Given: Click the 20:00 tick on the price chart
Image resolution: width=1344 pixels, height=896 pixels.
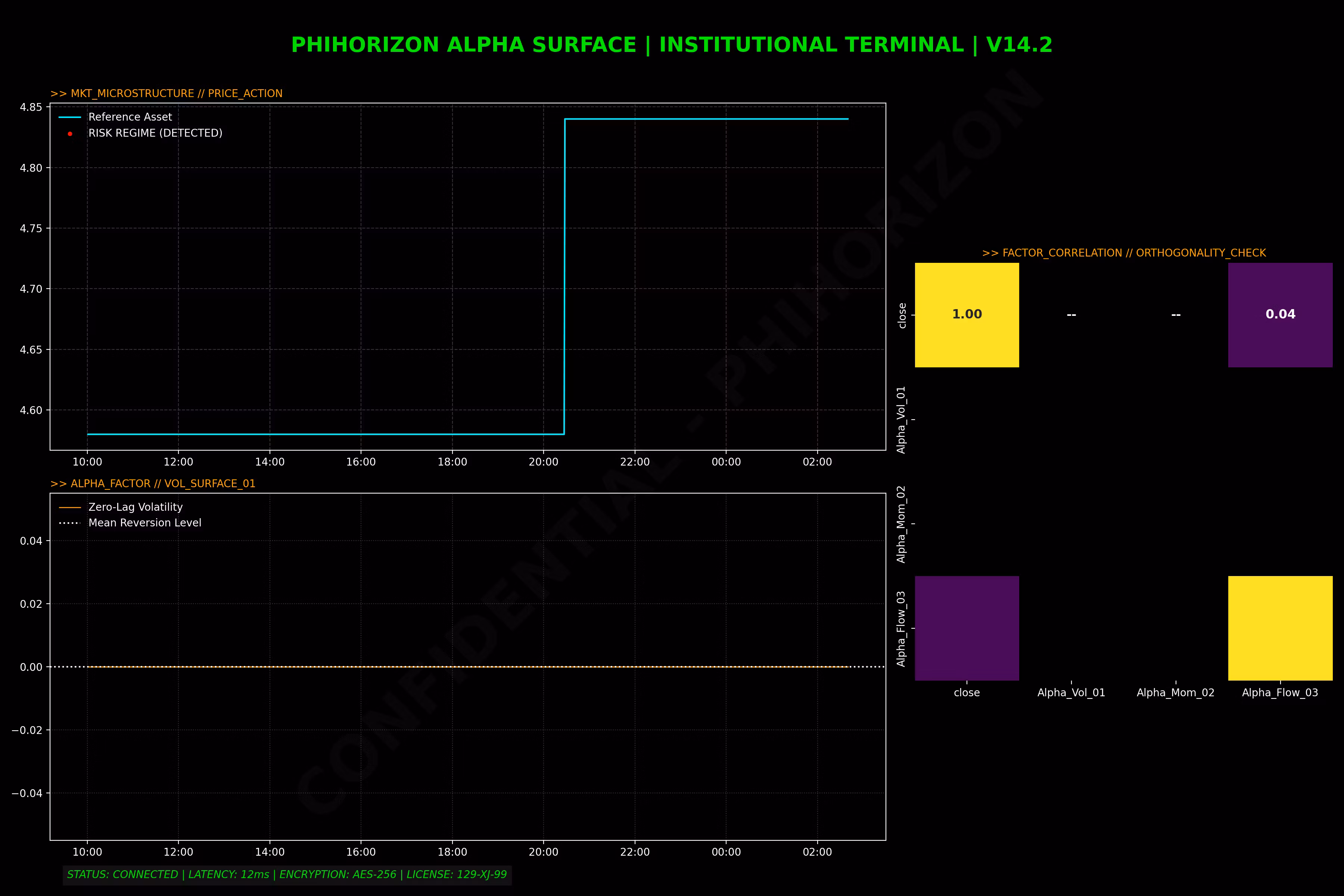Looking at the screenshot, I should click(x=543, y=462).
